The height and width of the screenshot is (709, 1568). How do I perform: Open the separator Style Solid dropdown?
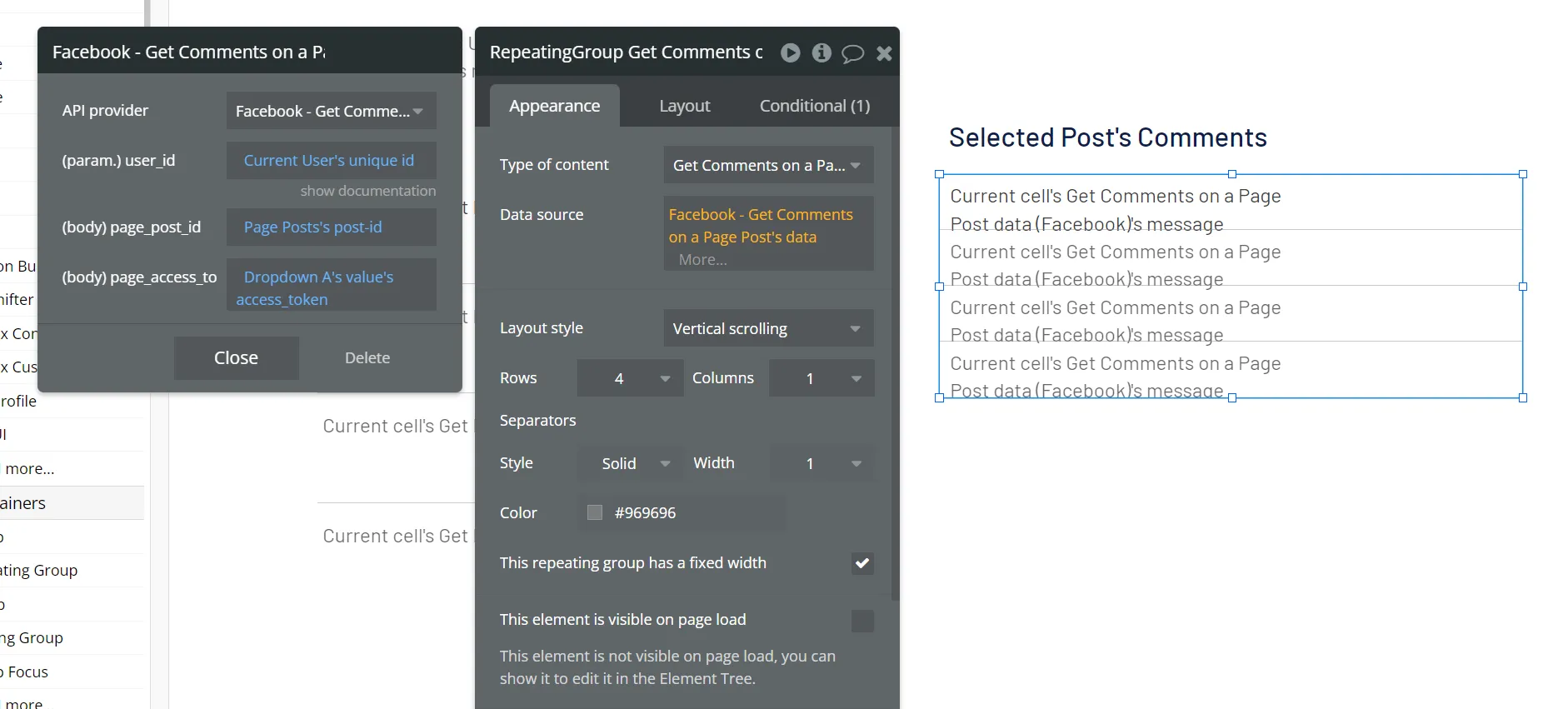630,463
